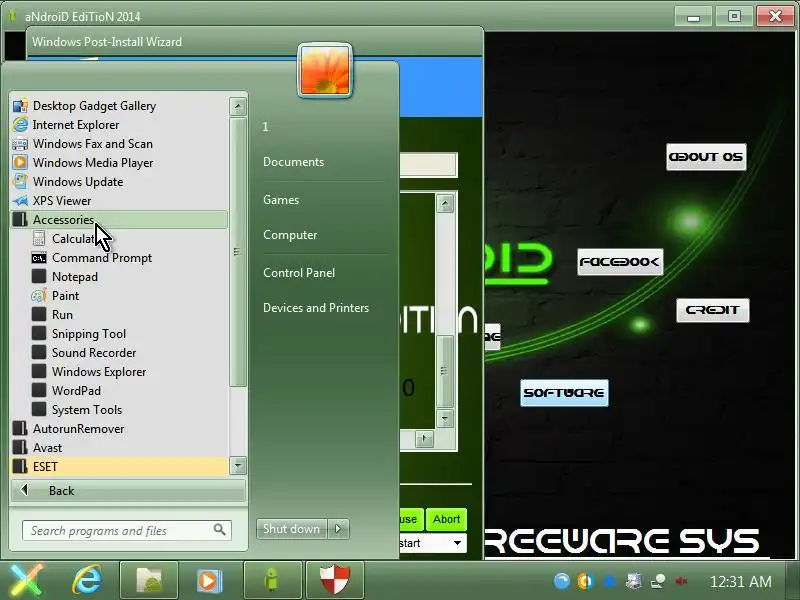The image size is (800, 600).
Task: Go Back to main Start menu
Action: [x=129, y=491]
